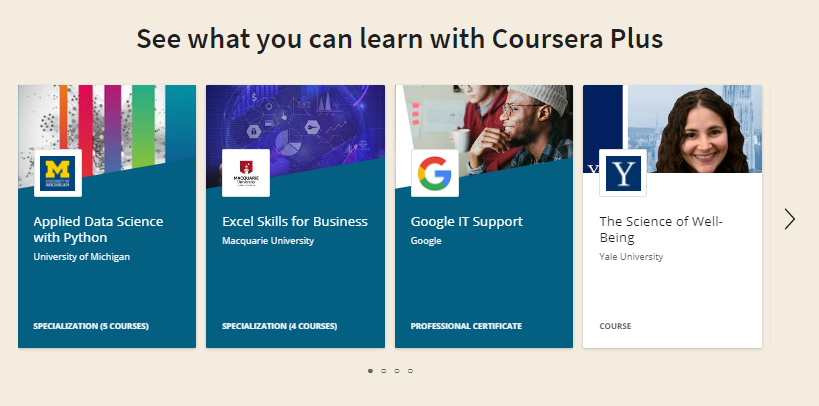Click the Specialization (5 Courses) label

(91, 326)
